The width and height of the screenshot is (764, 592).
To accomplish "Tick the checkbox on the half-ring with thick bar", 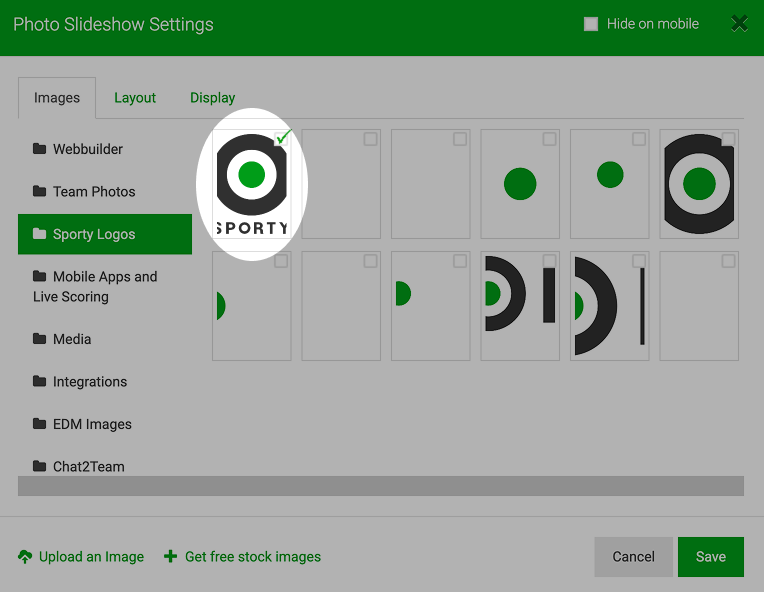I will (550, 261).
